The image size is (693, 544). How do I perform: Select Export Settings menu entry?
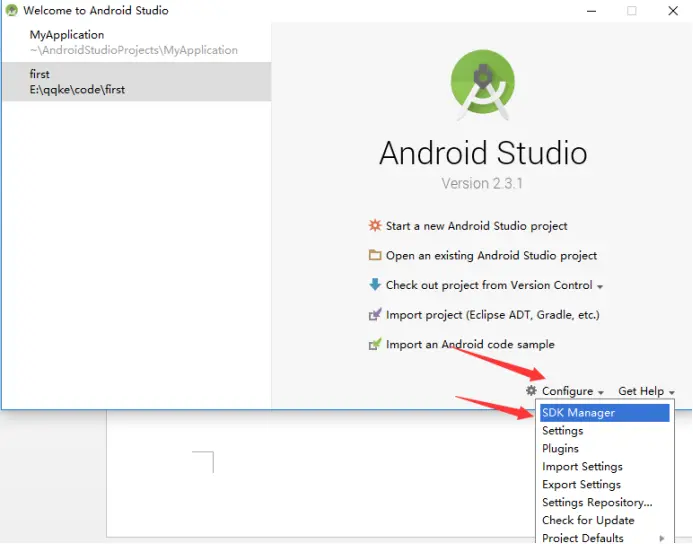[x=604, y=484]
